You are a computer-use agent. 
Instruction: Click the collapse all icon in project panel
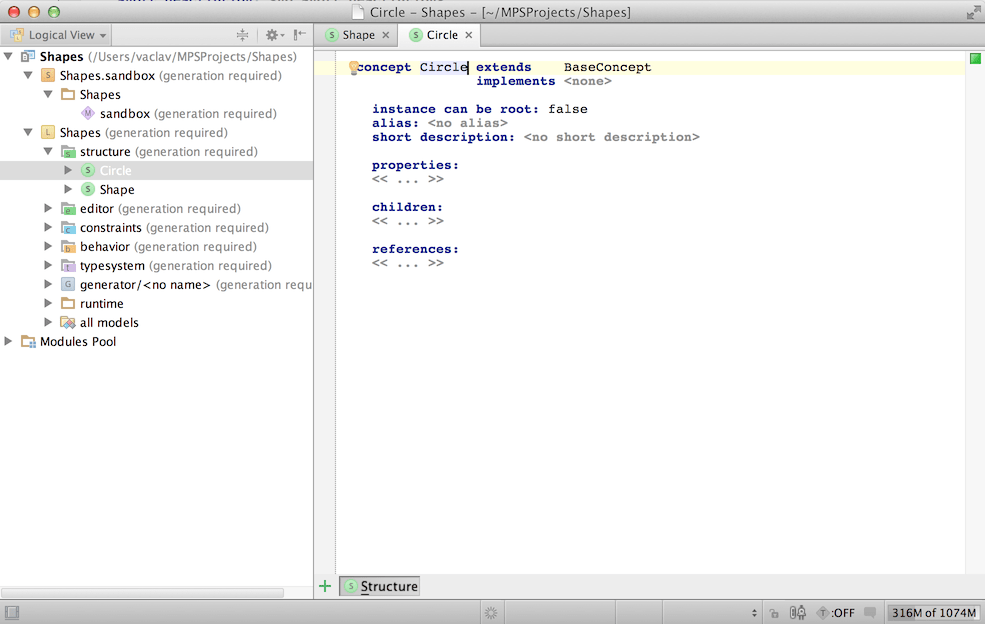tap(242, 35)
